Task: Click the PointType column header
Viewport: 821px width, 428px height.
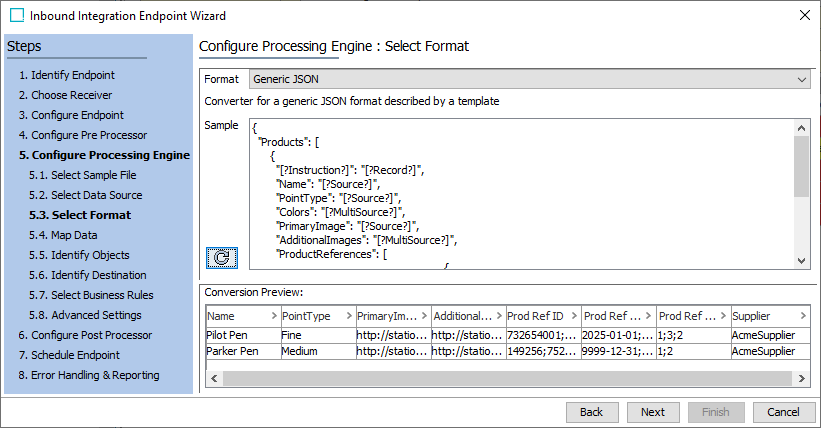Action: 317,316
